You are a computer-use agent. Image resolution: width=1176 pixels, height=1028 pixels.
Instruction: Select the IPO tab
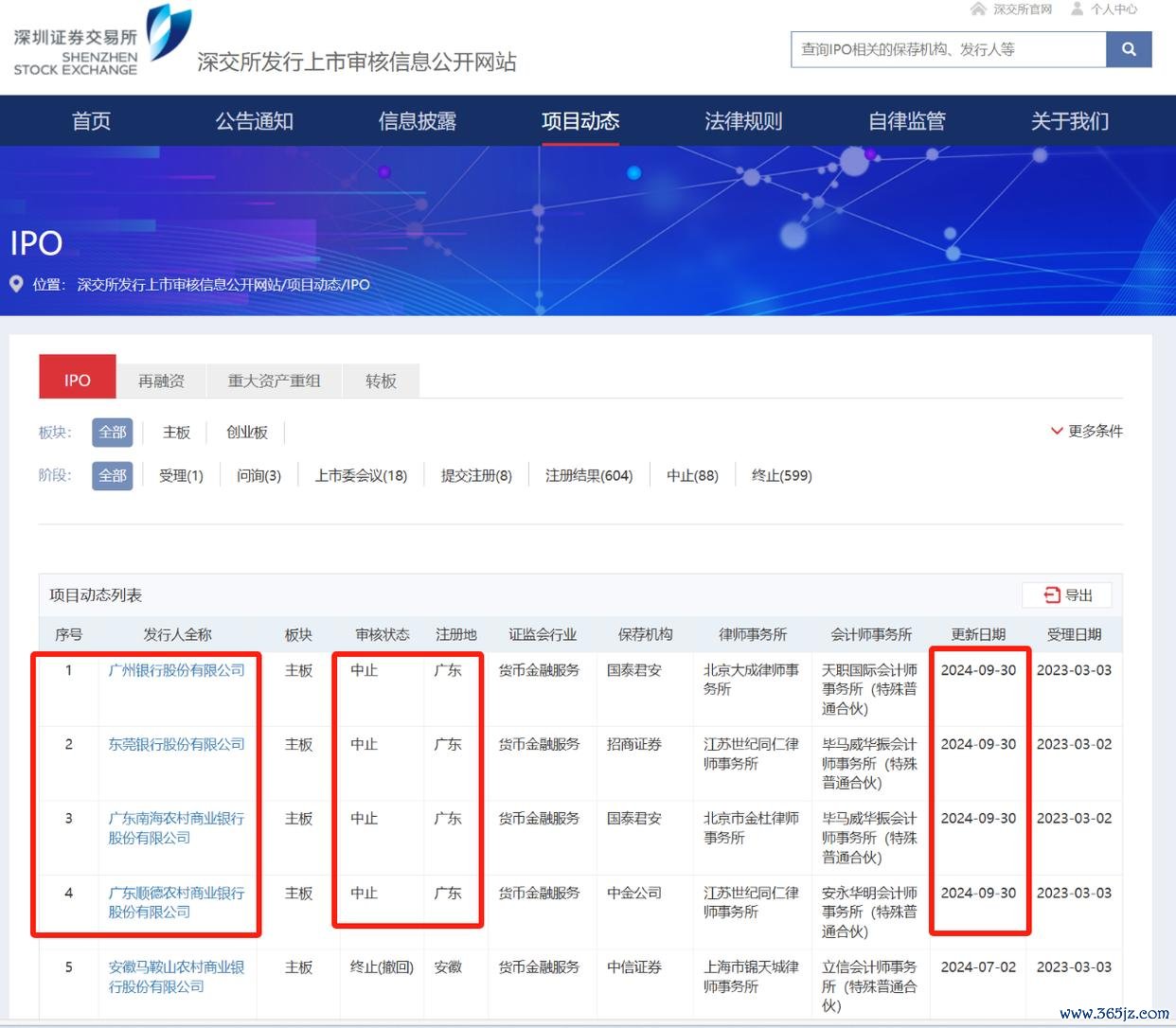pos(78,379)
